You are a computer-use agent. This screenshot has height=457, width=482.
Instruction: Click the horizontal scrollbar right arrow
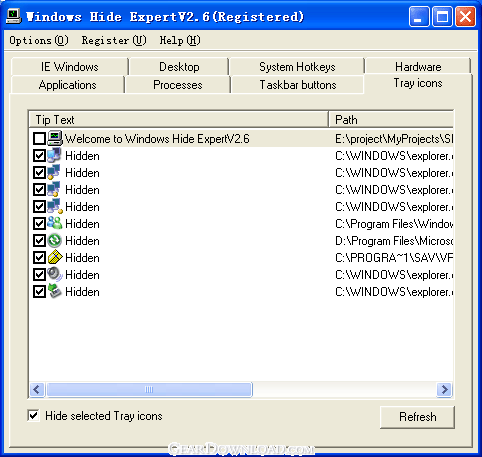pos(444,389)
